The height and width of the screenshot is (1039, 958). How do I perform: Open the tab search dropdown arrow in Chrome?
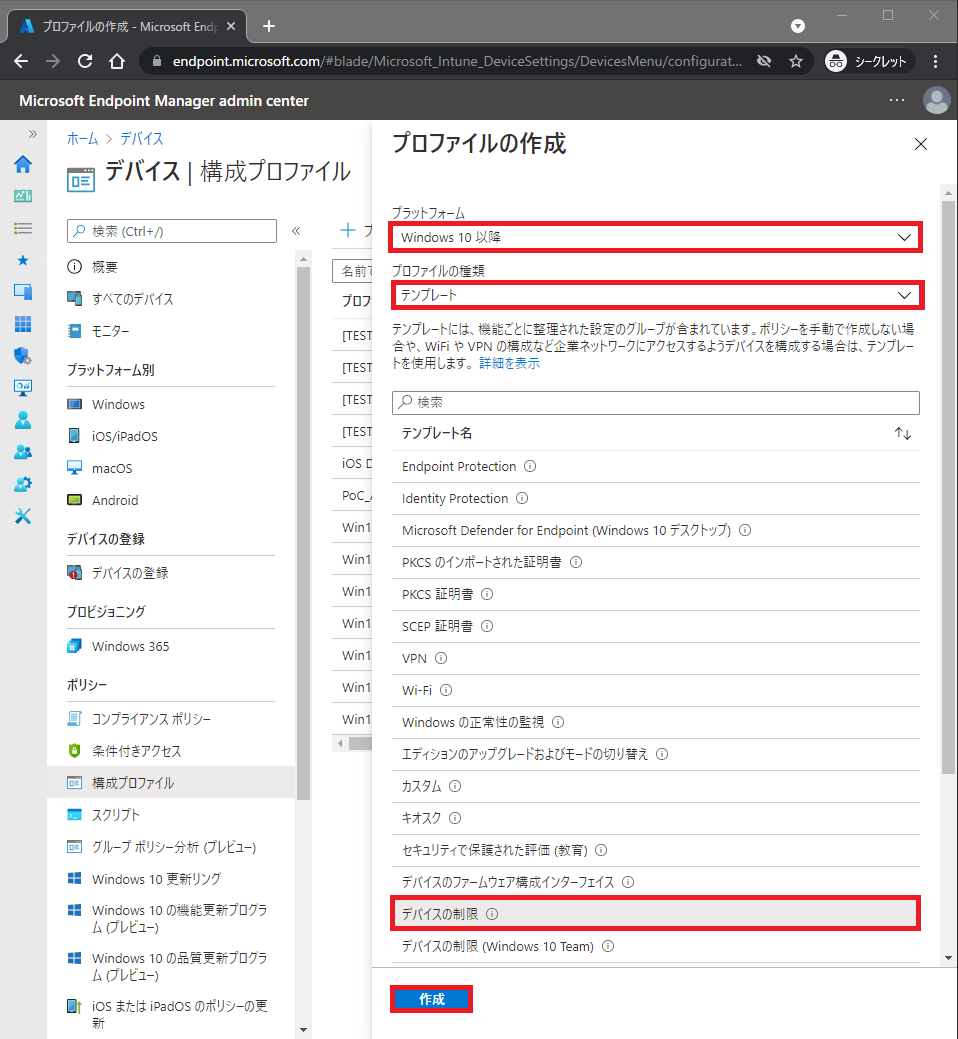click(x=798, y=26)
